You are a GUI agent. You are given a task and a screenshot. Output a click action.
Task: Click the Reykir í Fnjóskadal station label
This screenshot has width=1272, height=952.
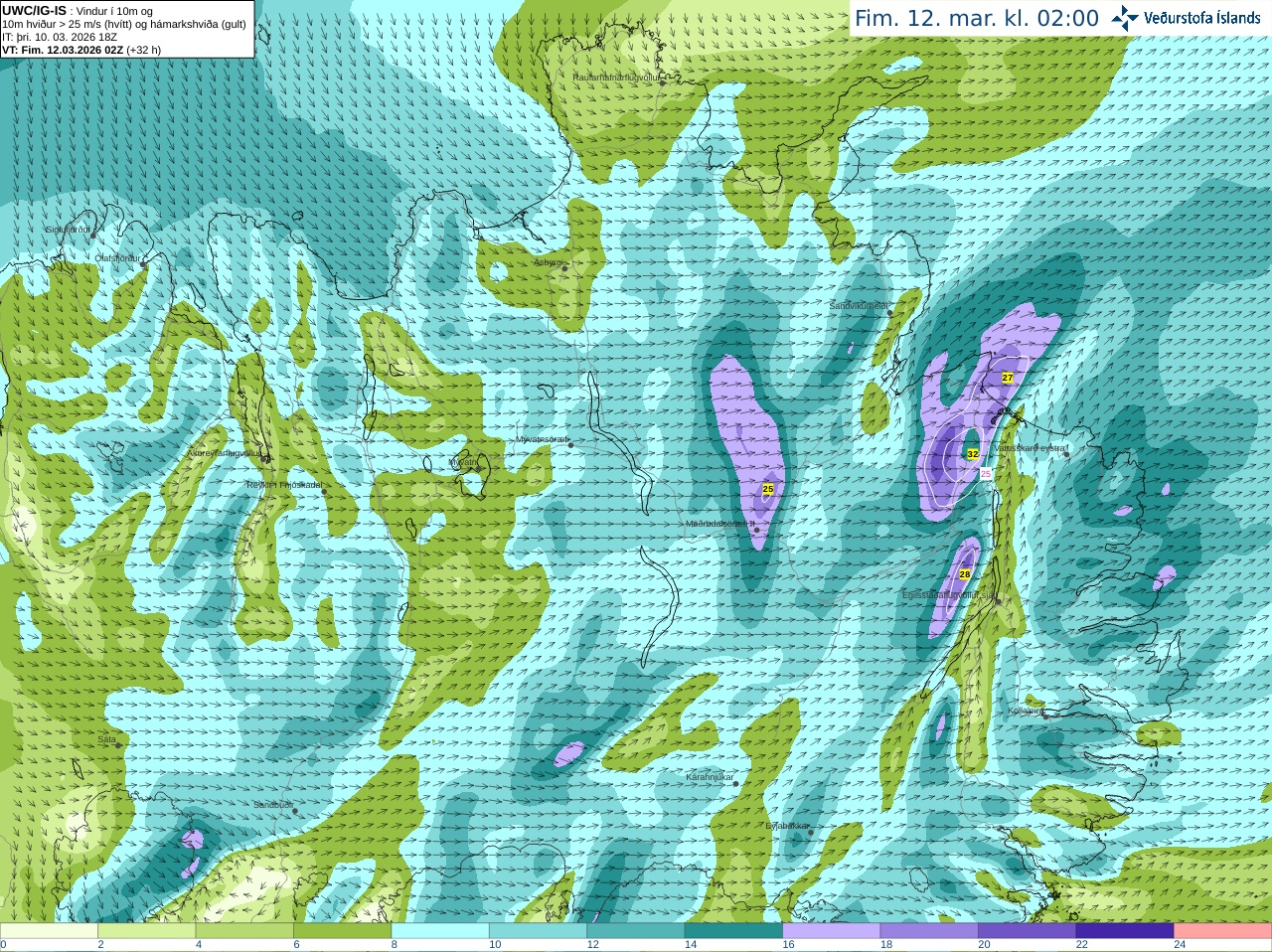tap(283, 485)
